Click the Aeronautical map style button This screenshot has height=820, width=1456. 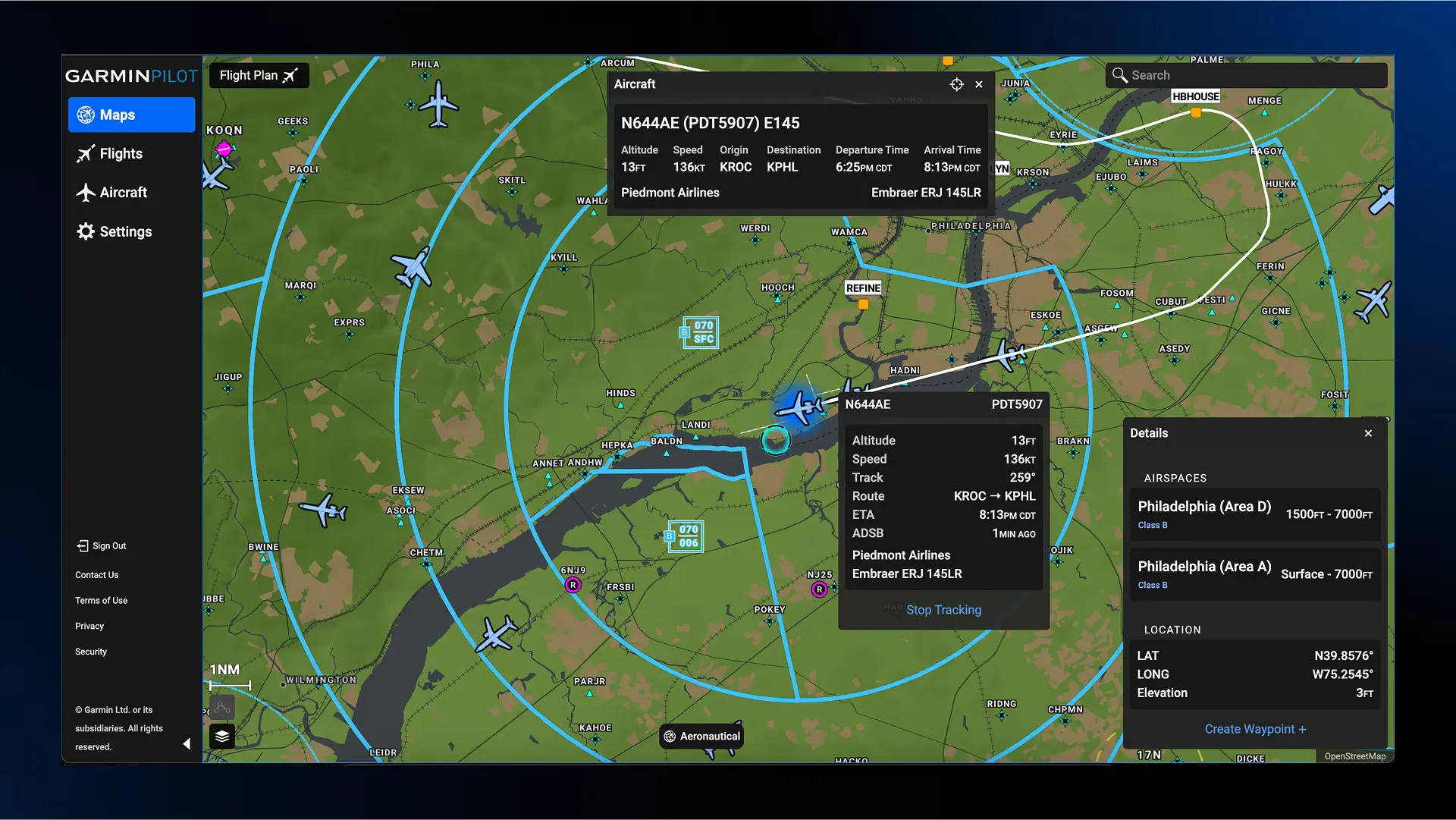click(701, 736)
